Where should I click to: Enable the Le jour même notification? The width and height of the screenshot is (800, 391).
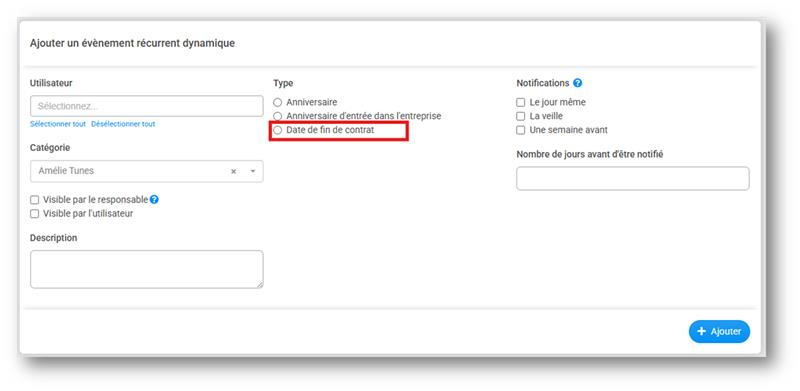point(520,103)
